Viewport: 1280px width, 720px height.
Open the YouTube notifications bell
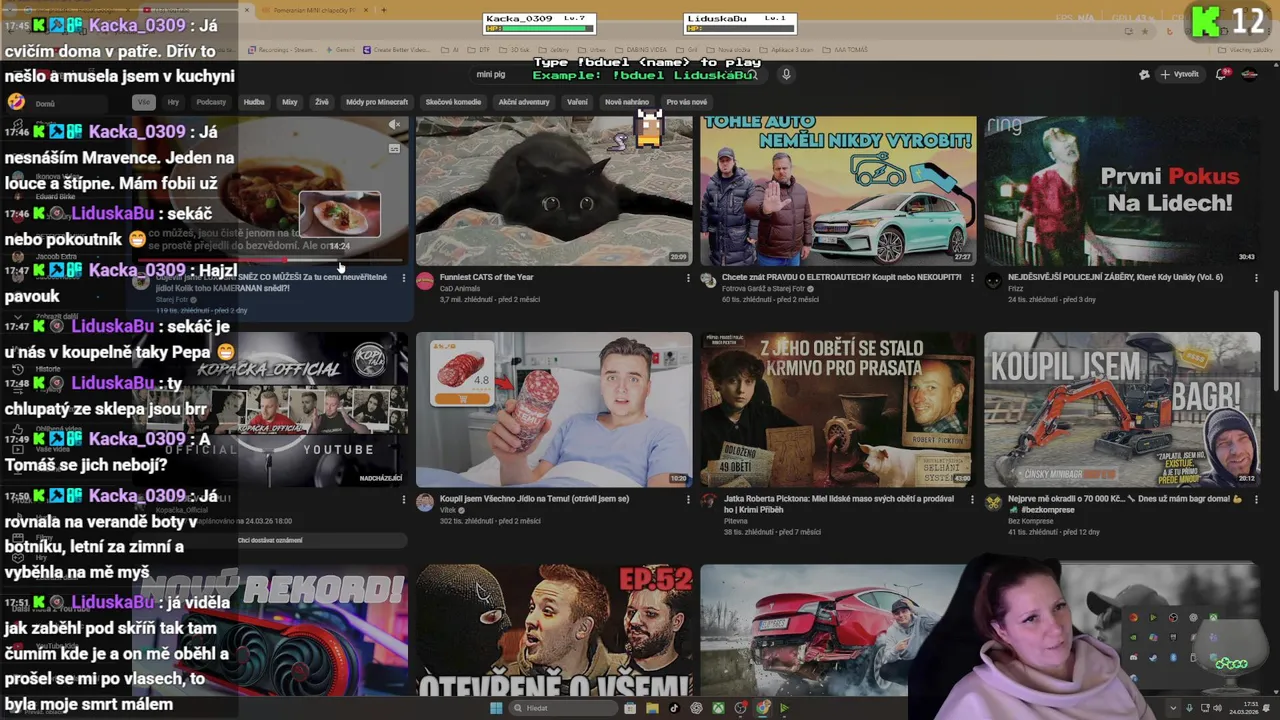[x=1222, y=74]
